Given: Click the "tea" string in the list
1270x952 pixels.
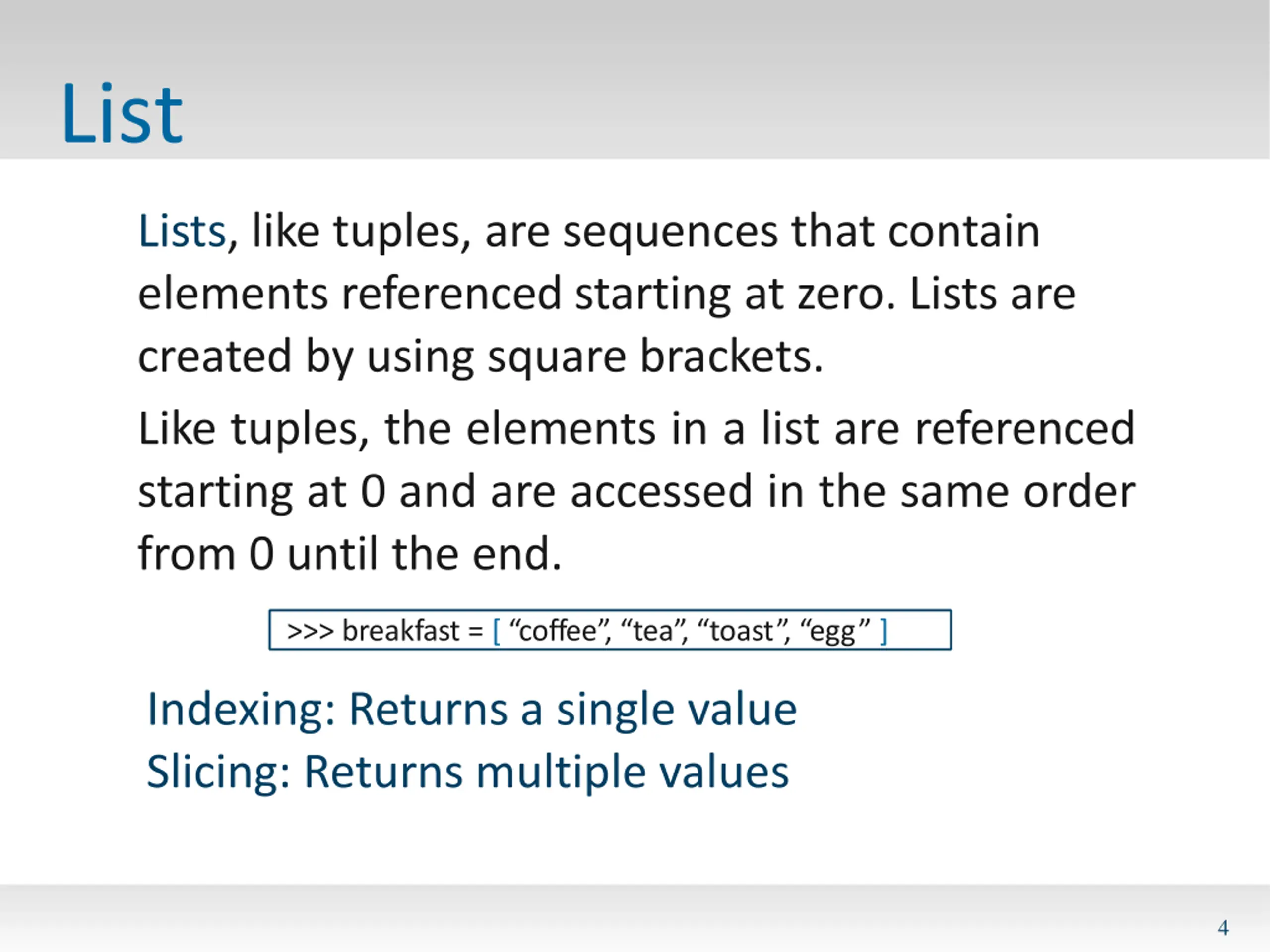Looking at the screenshot, I should pyautogui.click(x=652, y=631).
